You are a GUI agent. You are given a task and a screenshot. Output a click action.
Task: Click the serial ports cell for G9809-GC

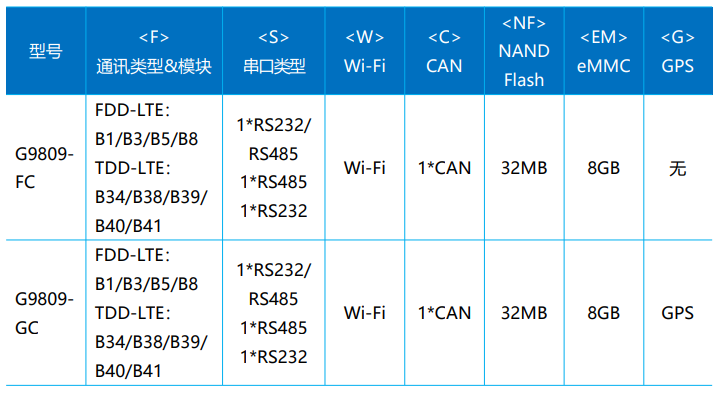pos(274,313)
